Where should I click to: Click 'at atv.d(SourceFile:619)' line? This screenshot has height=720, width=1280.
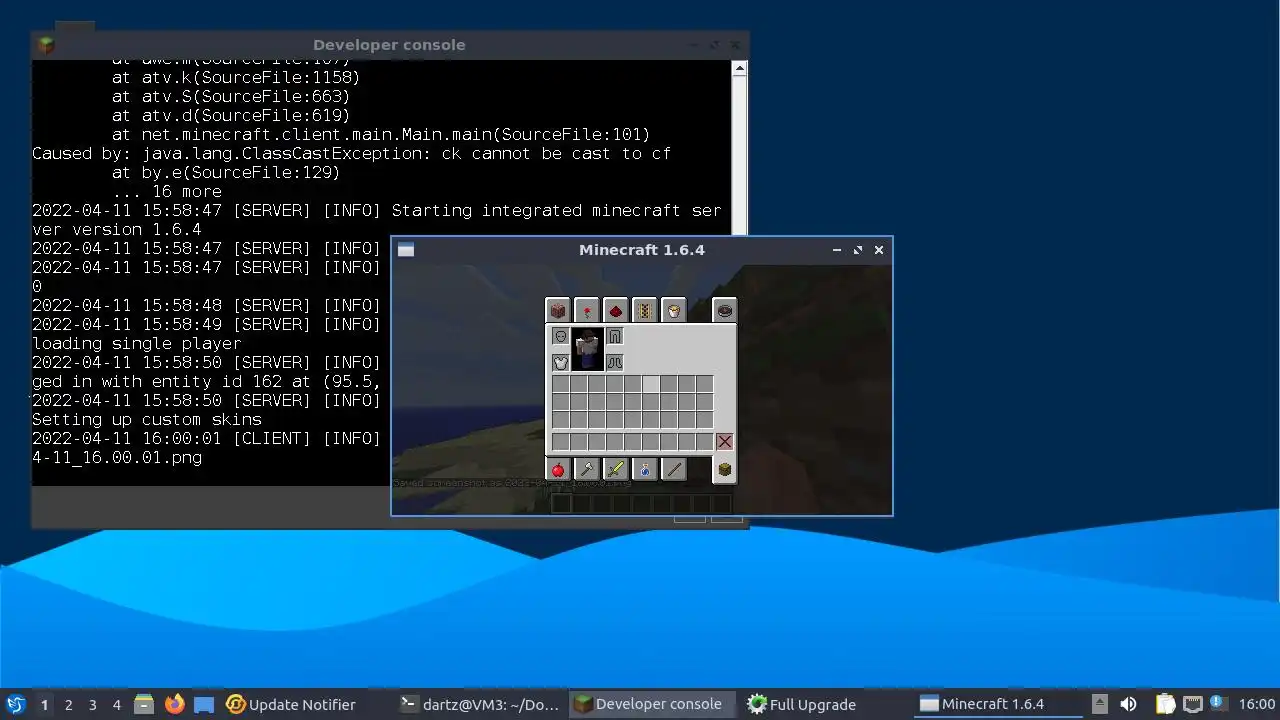point(231,116)
